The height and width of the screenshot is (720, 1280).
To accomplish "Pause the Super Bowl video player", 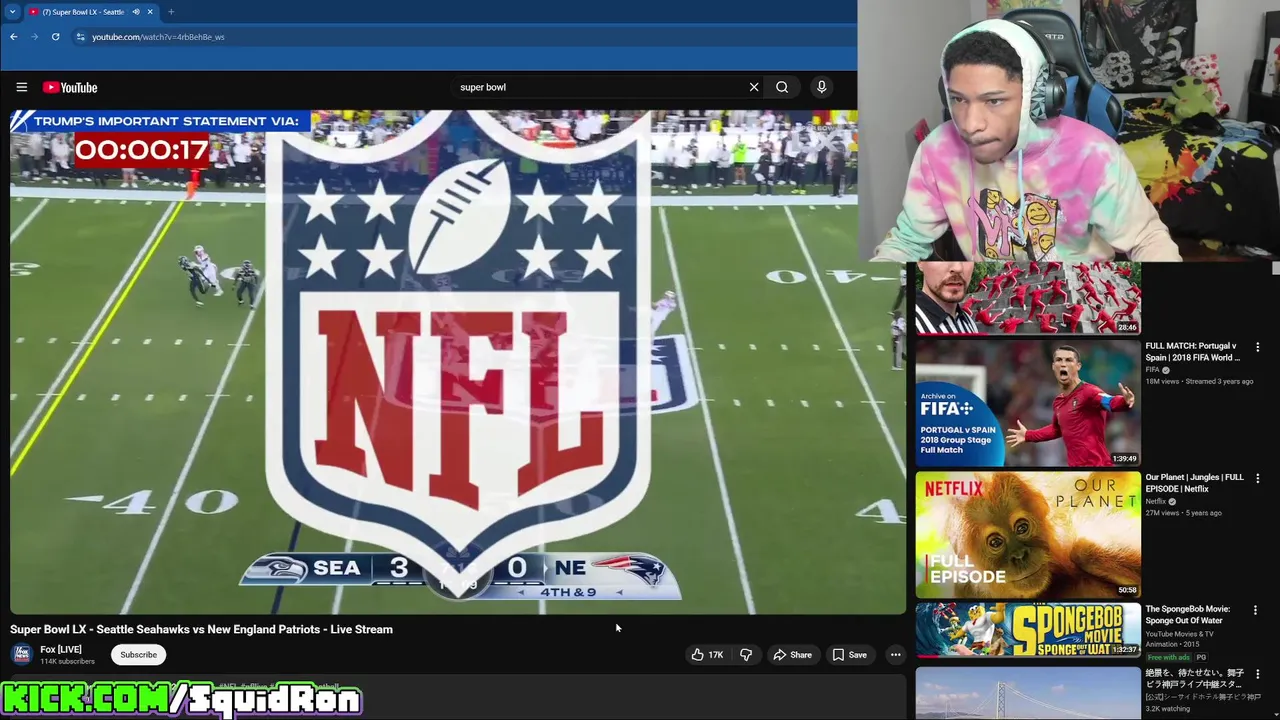I will (x=458, y=362).
